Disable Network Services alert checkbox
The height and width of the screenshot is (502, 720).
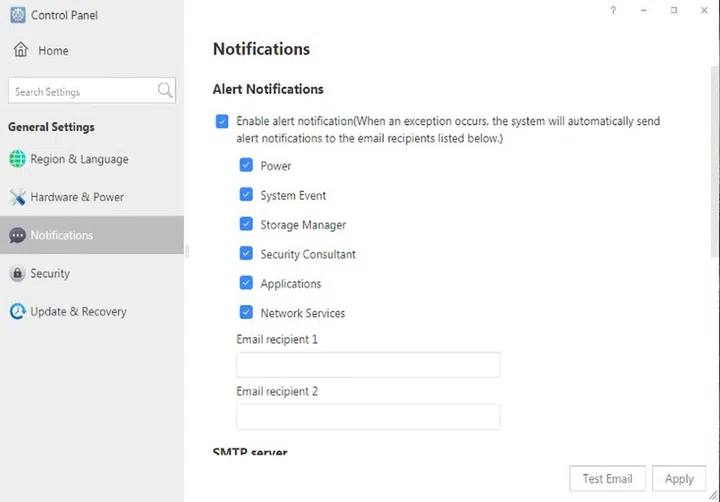pyautogui.click(x=246, y=312)
